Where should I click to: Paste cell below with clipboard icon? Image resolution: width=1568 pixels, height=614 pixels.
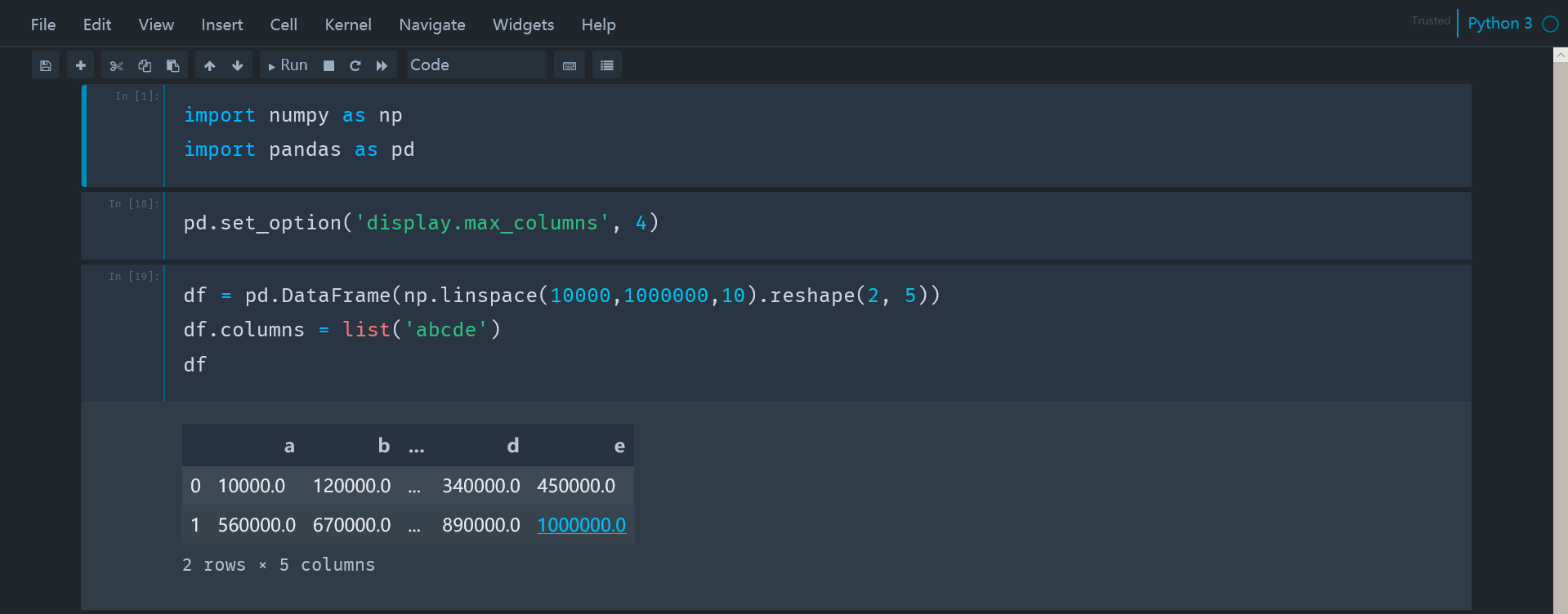click(x=173, y=65)
